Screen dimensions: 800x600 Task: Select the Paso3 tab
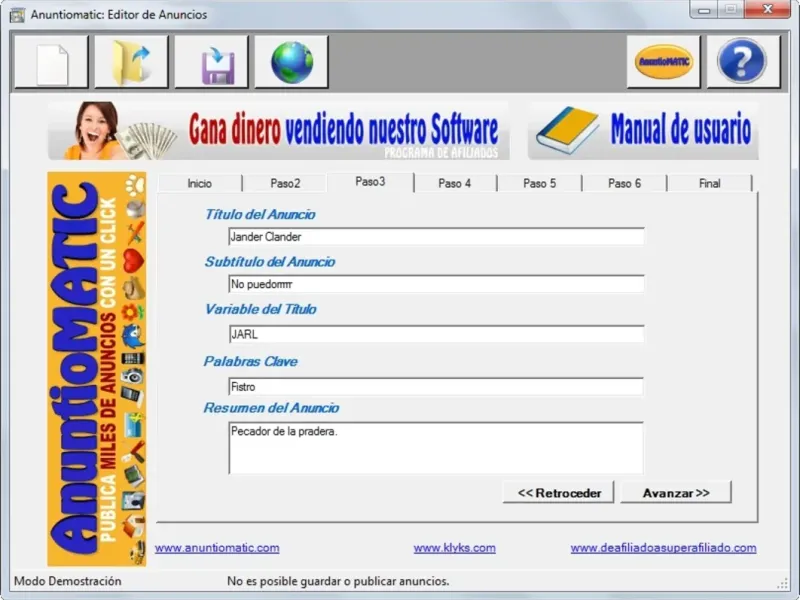coord(370,182)
